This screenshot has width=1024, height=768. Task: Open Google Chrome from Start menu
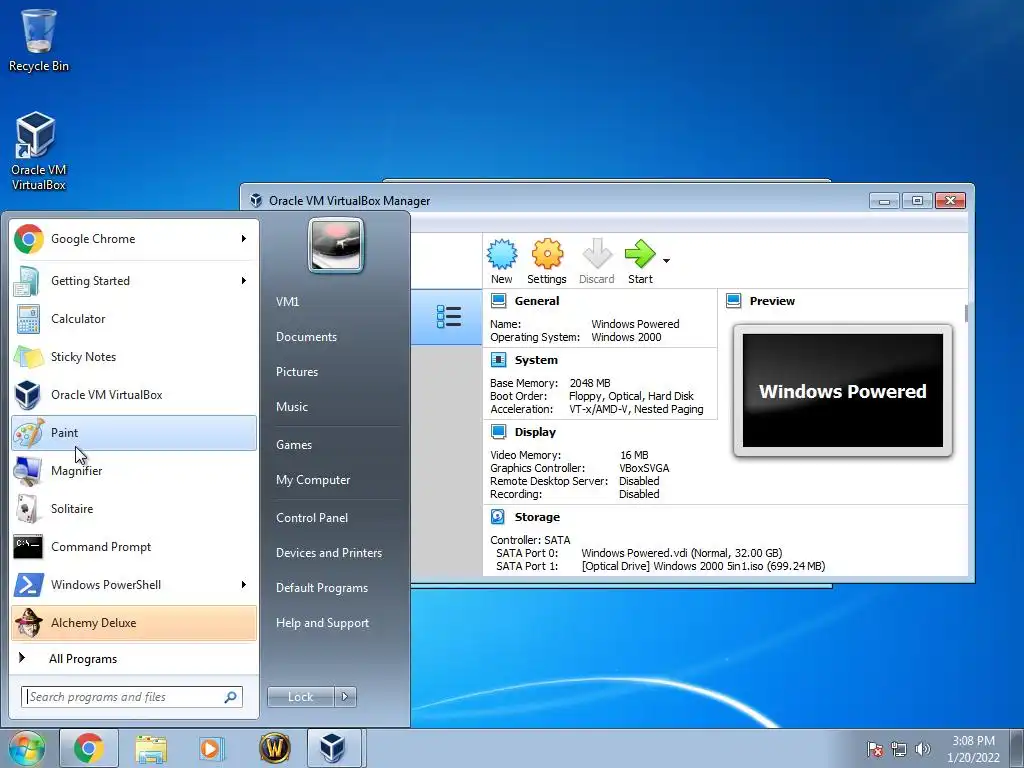134,239
